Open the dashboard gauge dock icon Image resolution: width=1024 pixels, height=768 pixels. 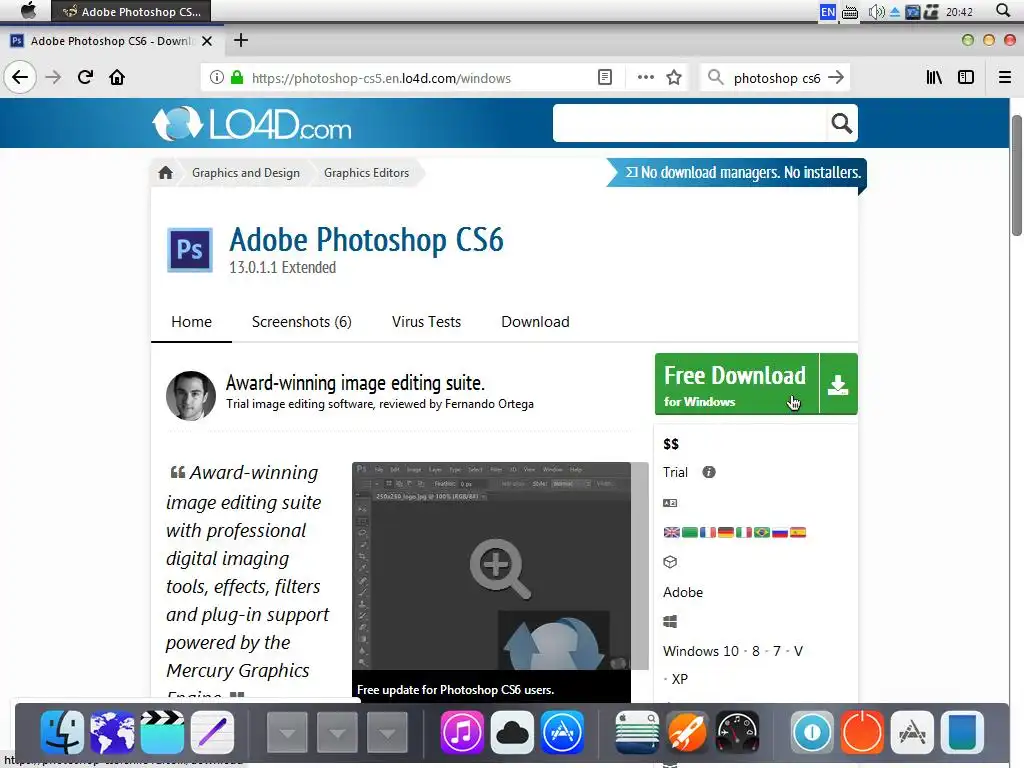click(x=737, y=732)
